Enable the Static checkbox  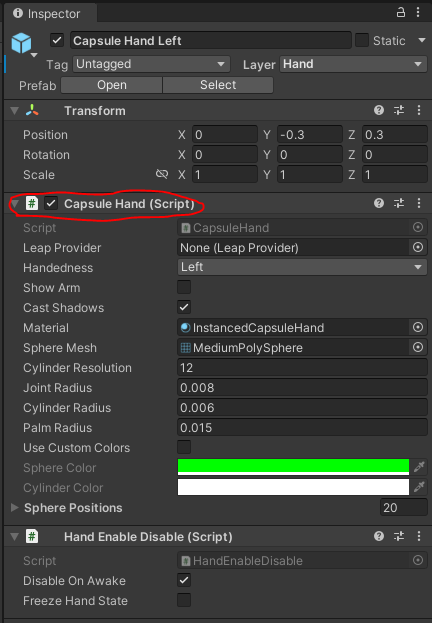[x=362, y=40]
